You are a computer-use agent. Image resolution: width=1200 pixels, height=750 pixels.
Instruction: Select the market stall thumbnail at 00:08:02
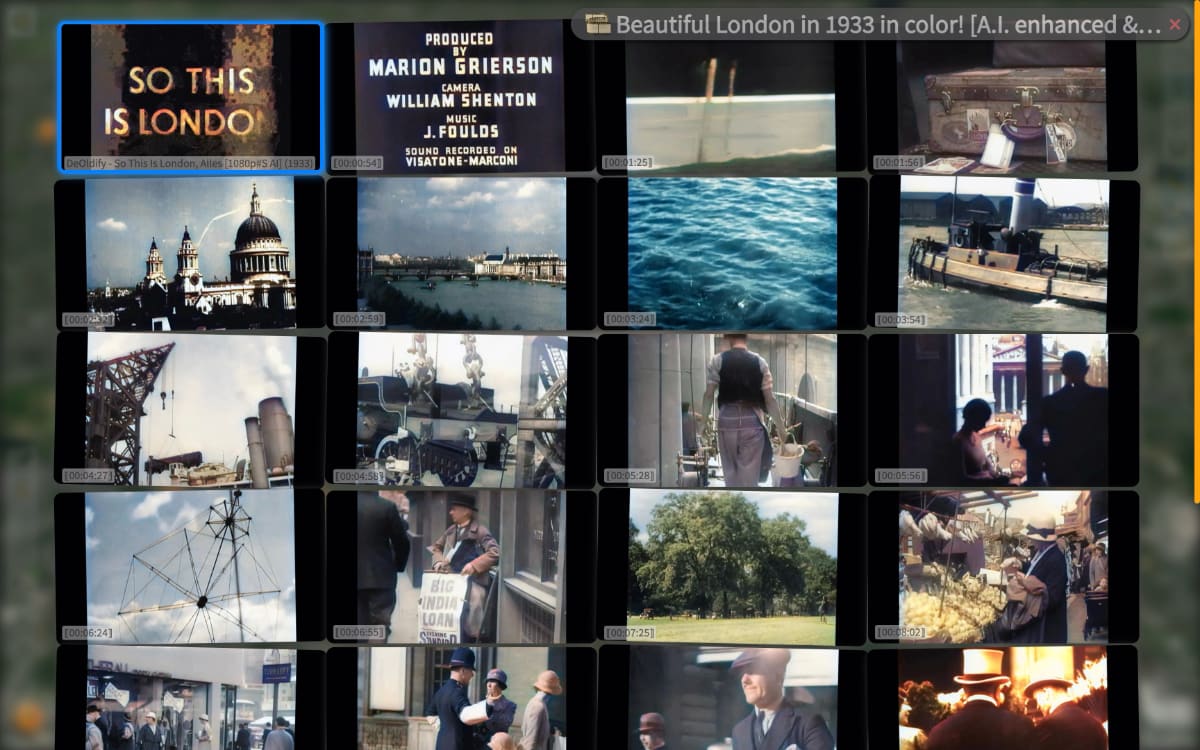[x=1004, y=565]
